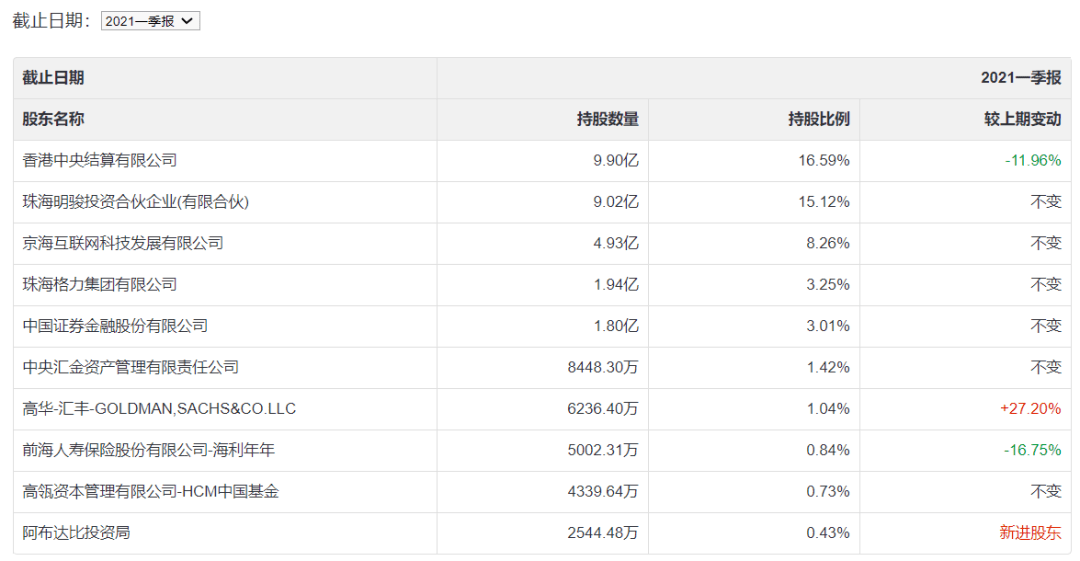Select shareholder 高瓴资本管理有限公司-HCM中国基金

coord(151,491)
